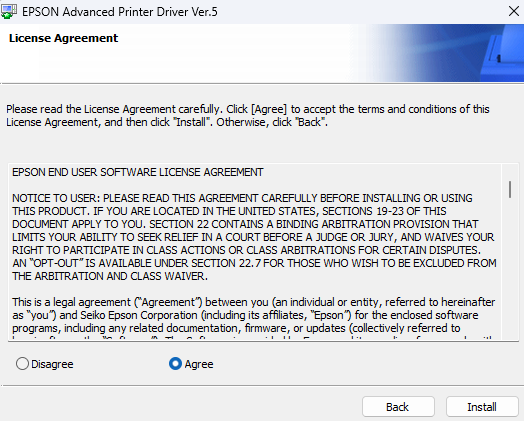Start installation with the Install button
This screenshot has width=524, height=421.
point(482,407)
